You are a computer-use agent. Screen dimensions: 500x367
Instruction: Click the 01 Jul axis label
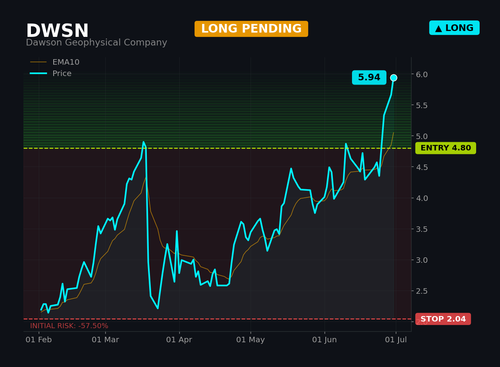[x=396, y=340]
